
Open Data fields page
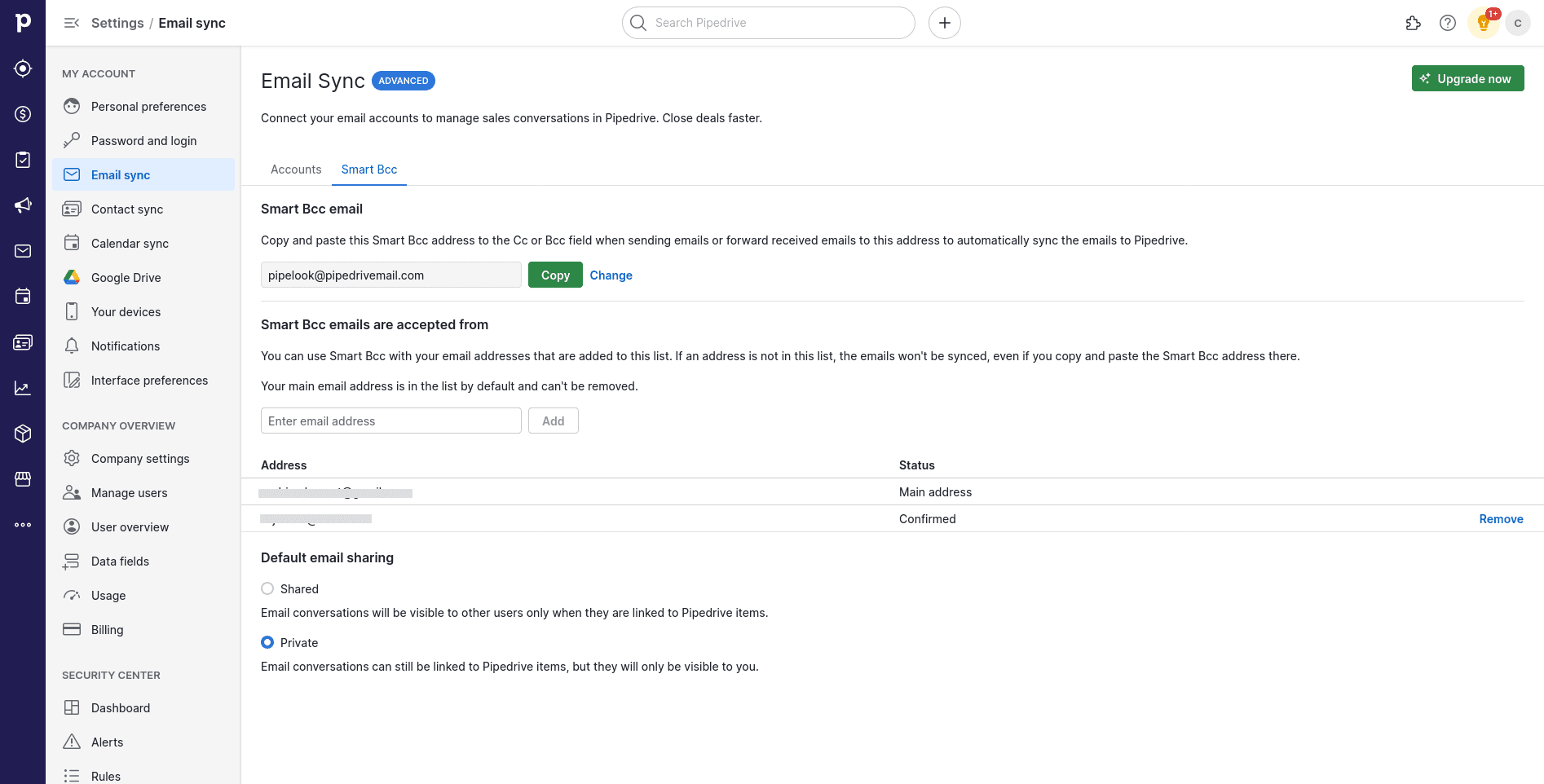point(143,562)
